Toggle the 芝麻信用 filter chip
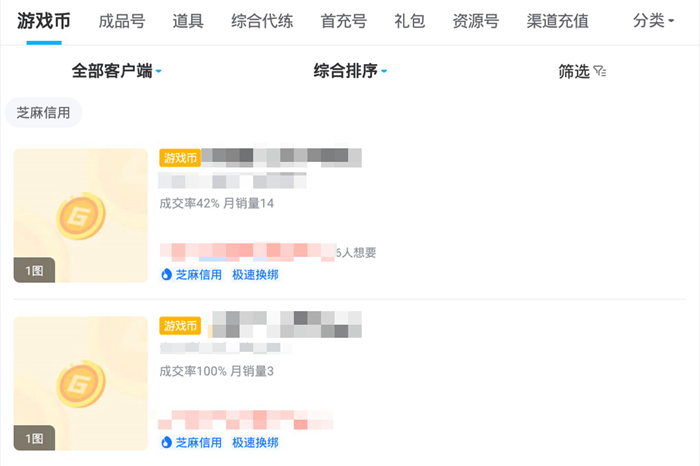The width and height of the screenshot is (700, 466). click(43, 113)
